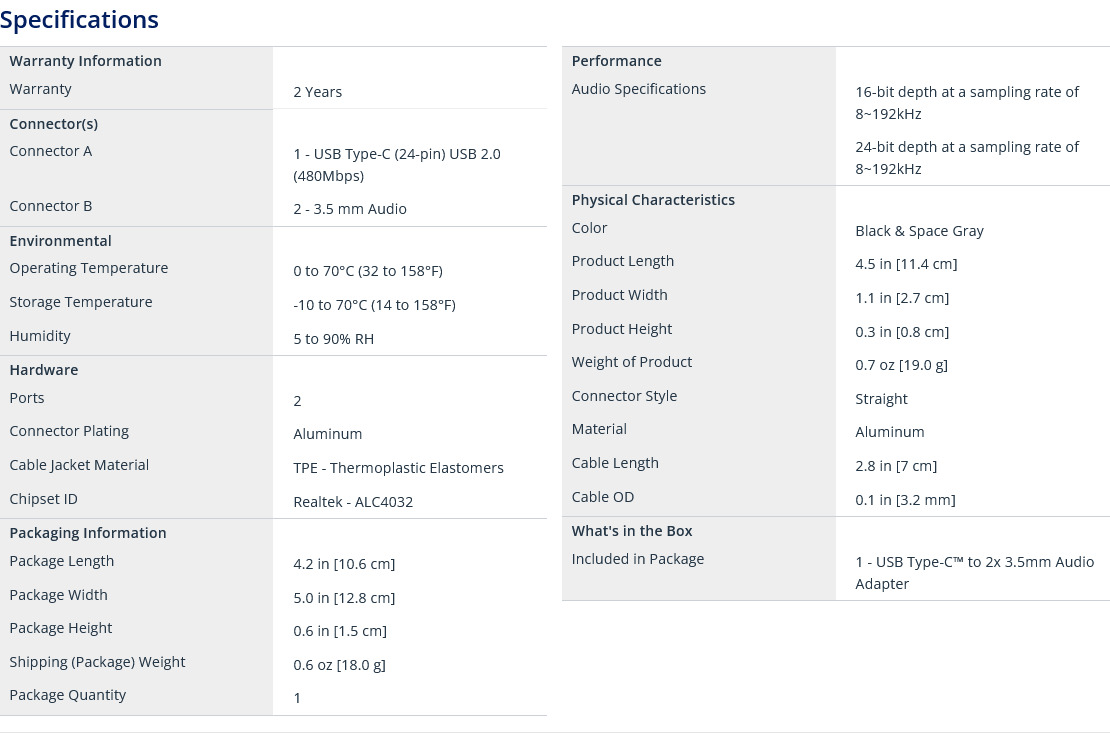This screenshot has height=733, width=1110.
Task: Select the 2 - 3.5 mm Audio value
Action: pyautogui.click(x=350, y=209)
